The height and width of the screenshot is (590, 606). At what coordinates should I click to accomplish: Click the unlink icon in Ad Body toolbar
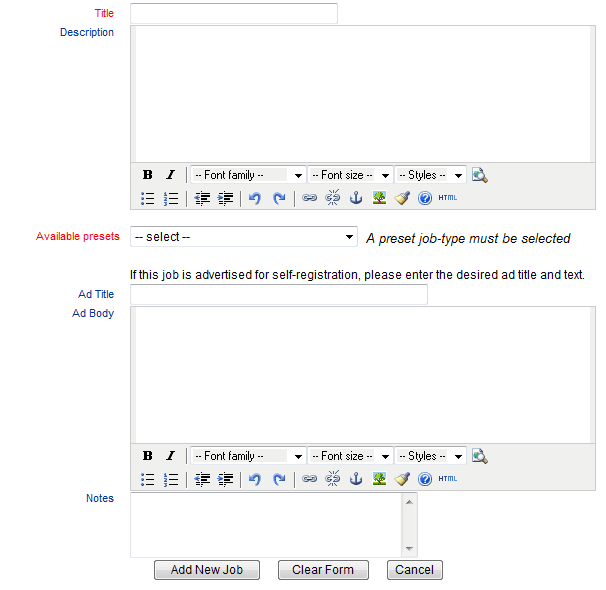(333, 479)
